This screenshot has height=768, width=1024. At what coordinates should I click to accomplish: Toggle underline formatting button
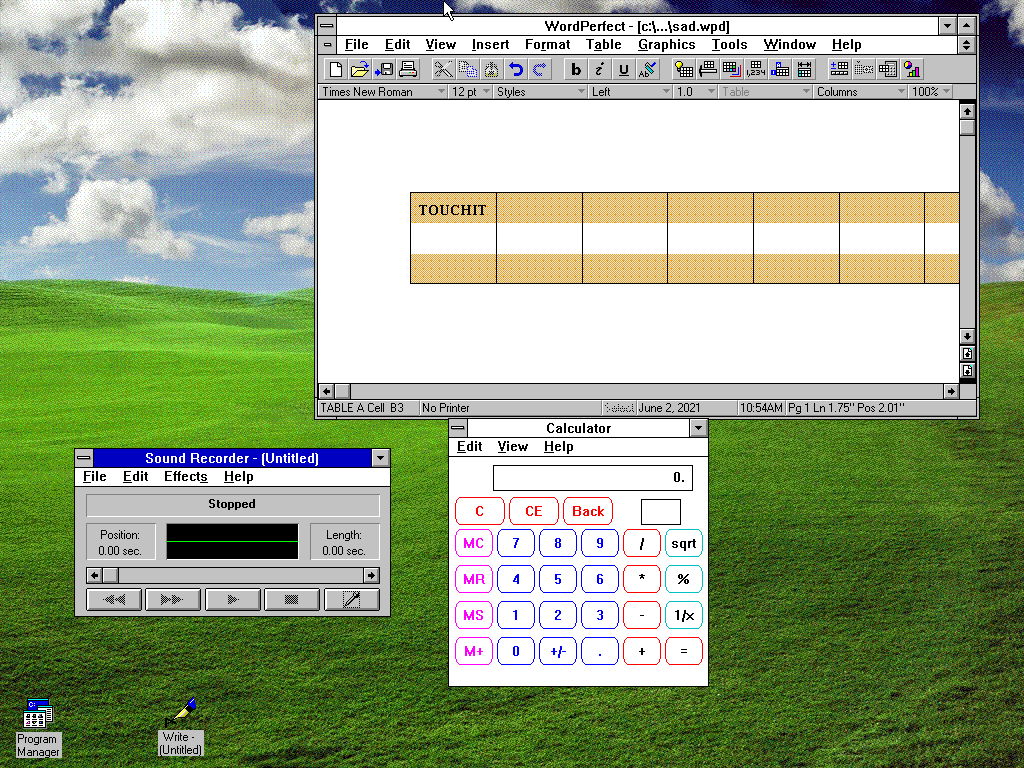(623, 69)
